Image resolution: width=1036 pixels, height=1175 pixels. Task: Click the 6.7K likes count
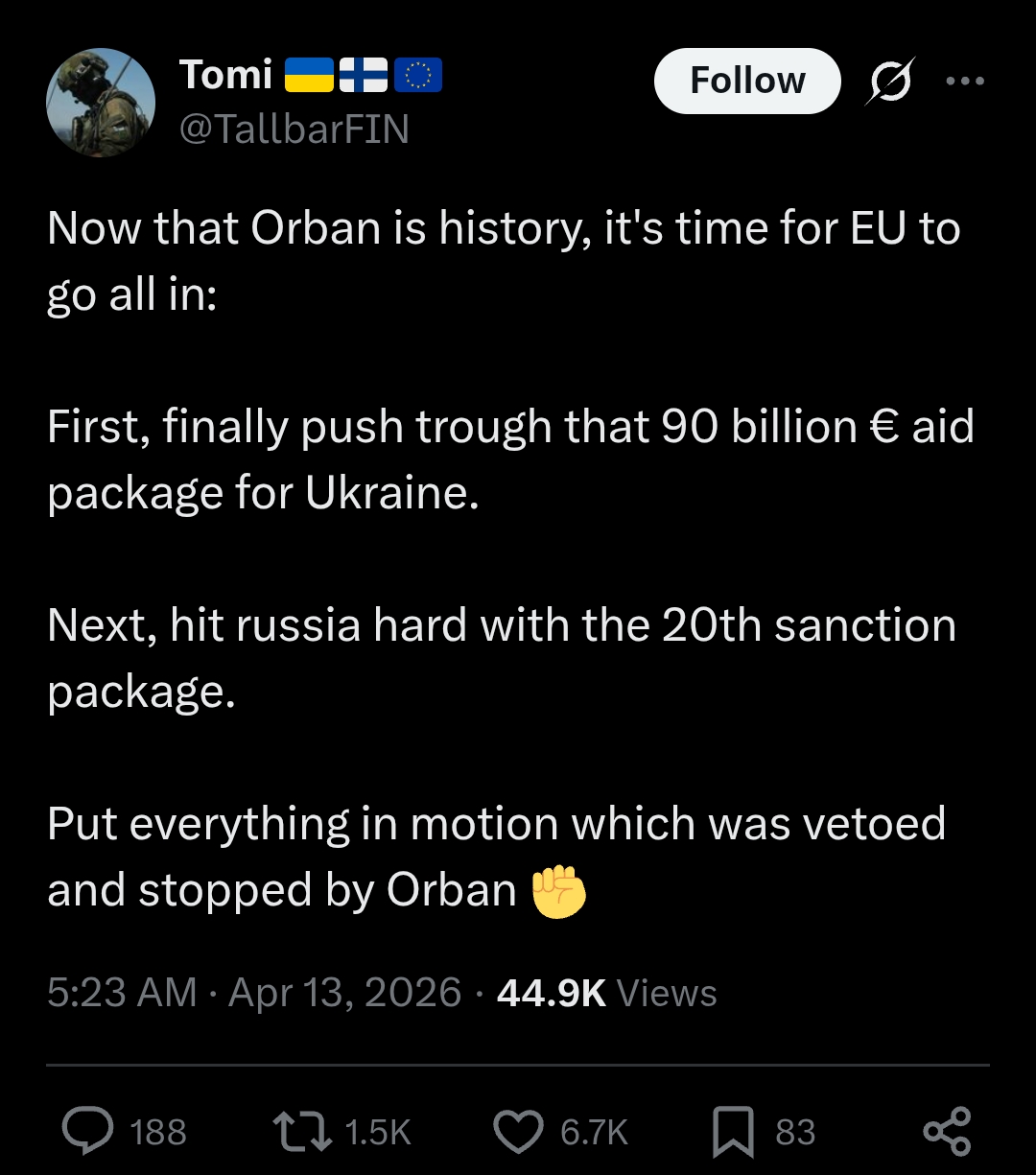[x=594, y=1133]
